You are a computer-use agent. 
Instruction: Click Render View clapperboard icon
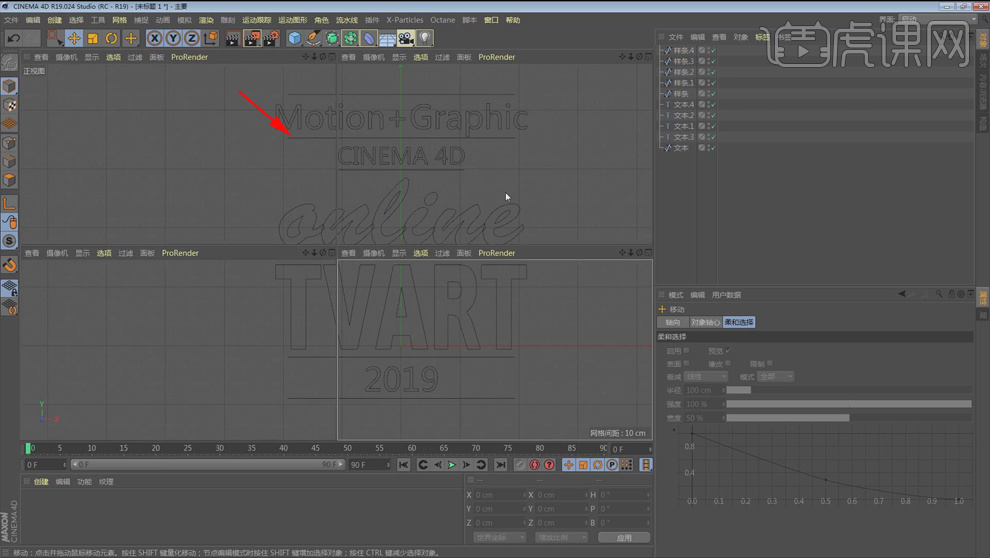232,39
